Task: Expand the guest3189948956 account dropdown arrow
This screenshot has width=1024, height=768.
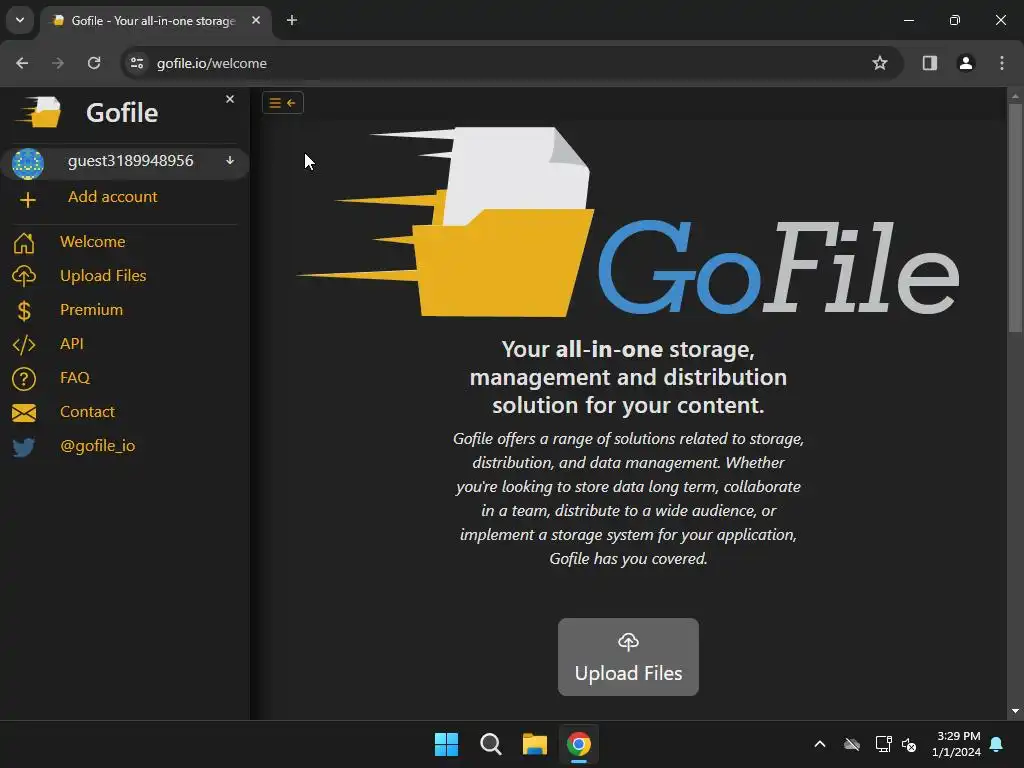Action: pyautogui.click(x=230, y=161)
